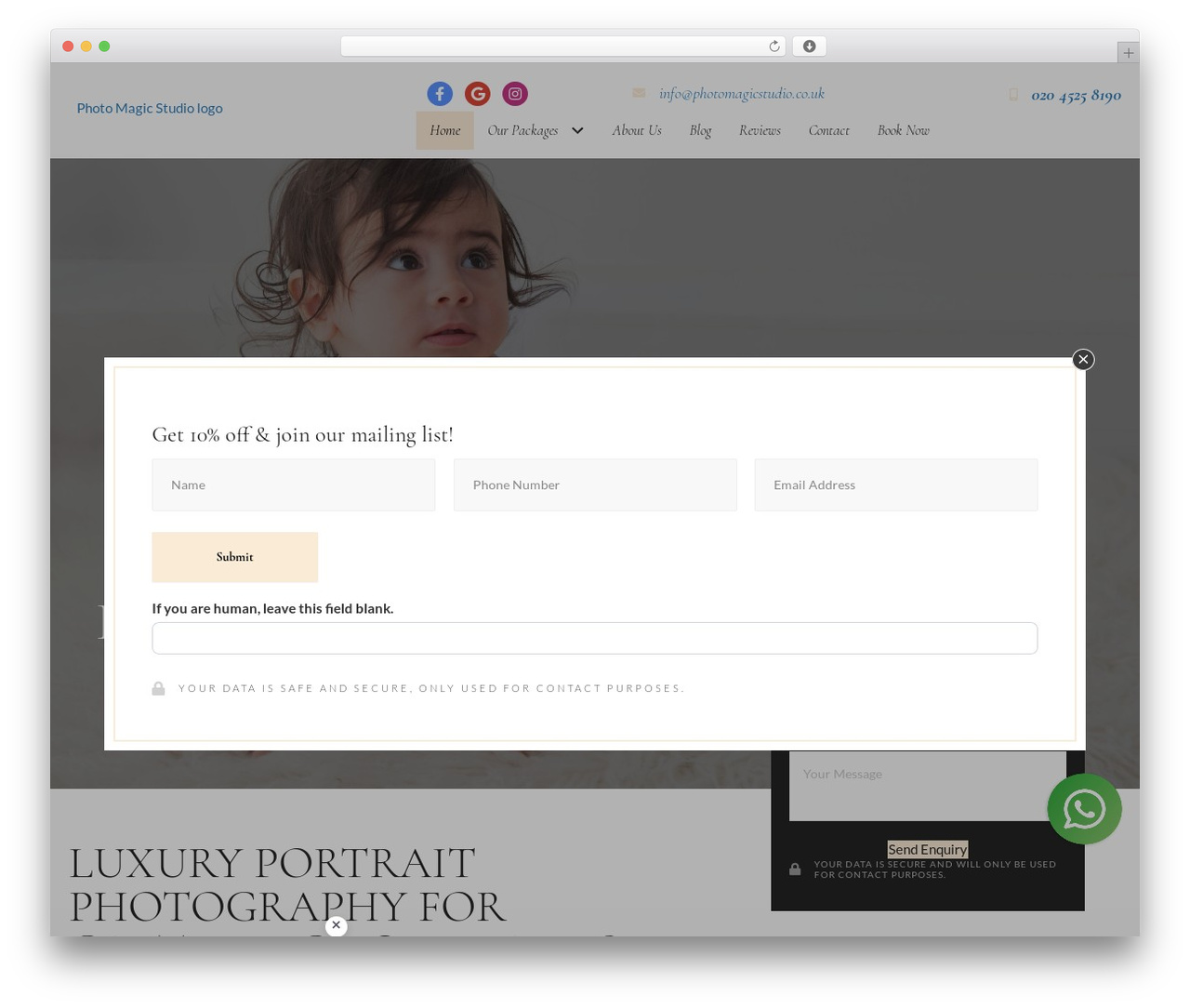The width and height of the screenshot is (1190, 1008).
Task: Open the Instagram social icon
Action: click(x=515, y=94)
